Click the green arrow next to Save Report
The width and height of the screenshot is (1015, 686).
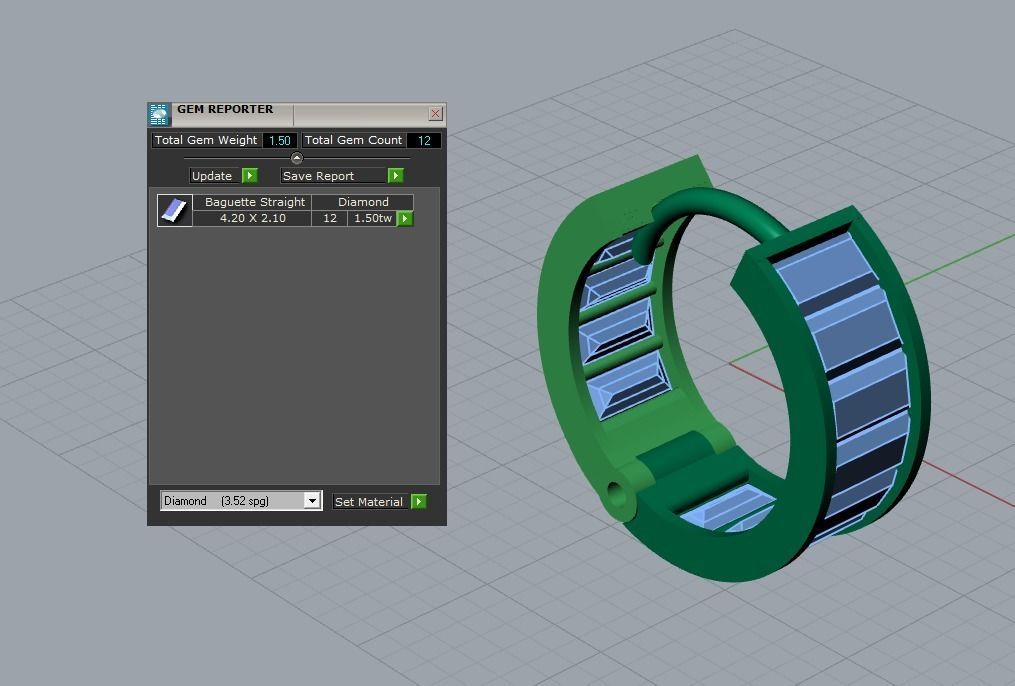tap(396, 175)
